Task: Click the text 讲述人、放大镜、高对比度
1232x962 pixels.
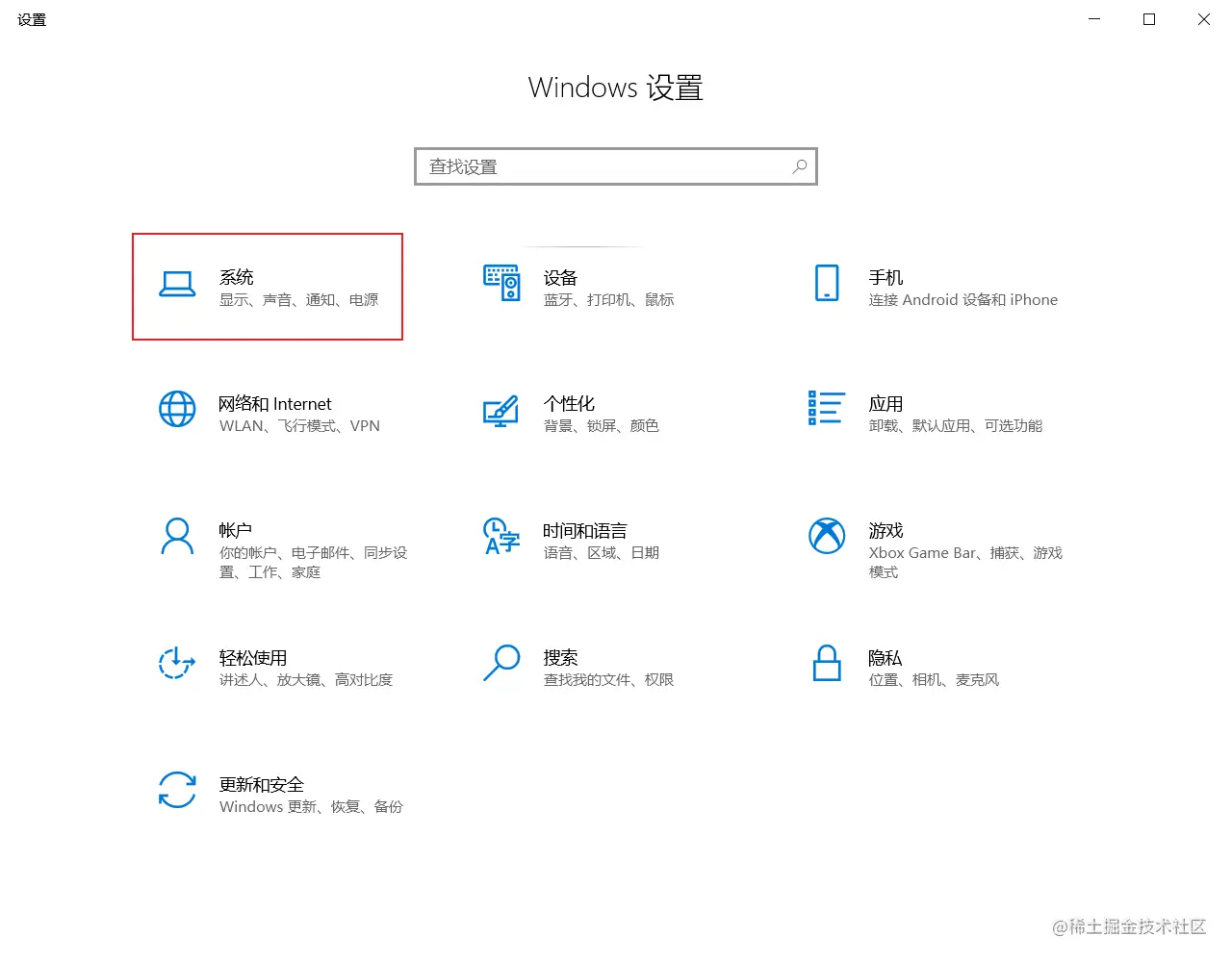Action: (x=306, y=680)
